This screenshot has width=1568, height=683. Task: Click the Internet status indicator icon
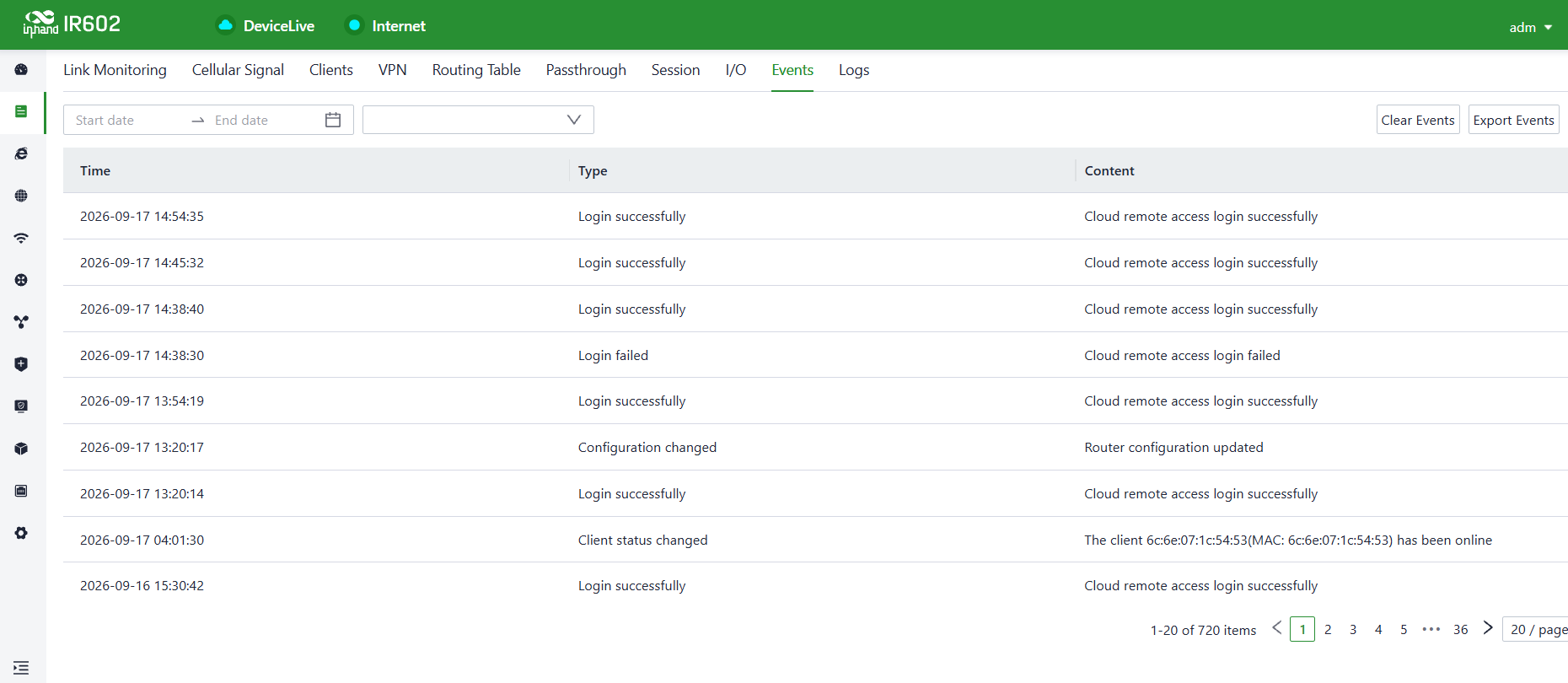pyautogui.click(x=354, y=25)
